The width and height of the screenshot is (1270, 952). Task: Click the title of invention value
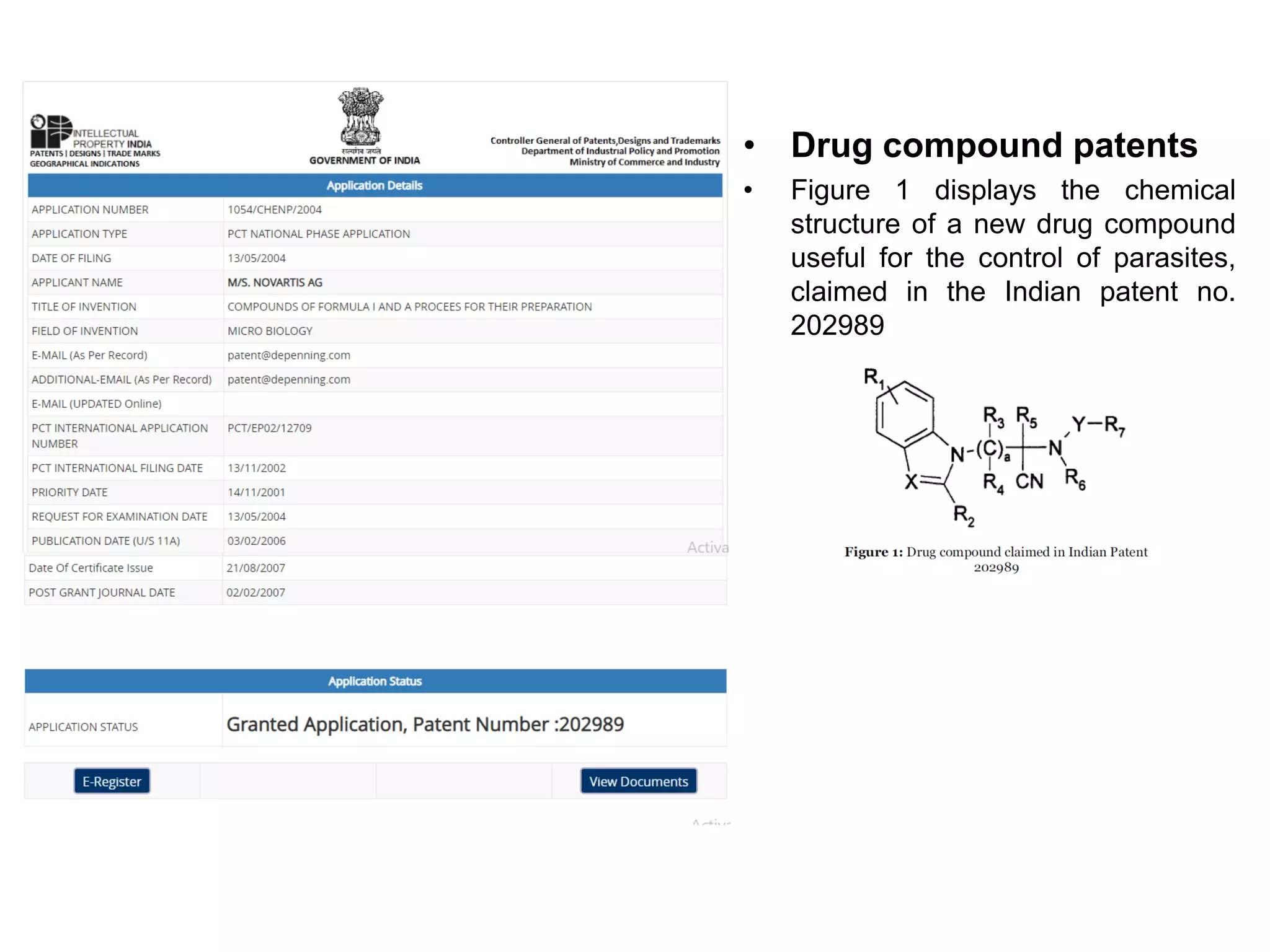click(409, 307)
